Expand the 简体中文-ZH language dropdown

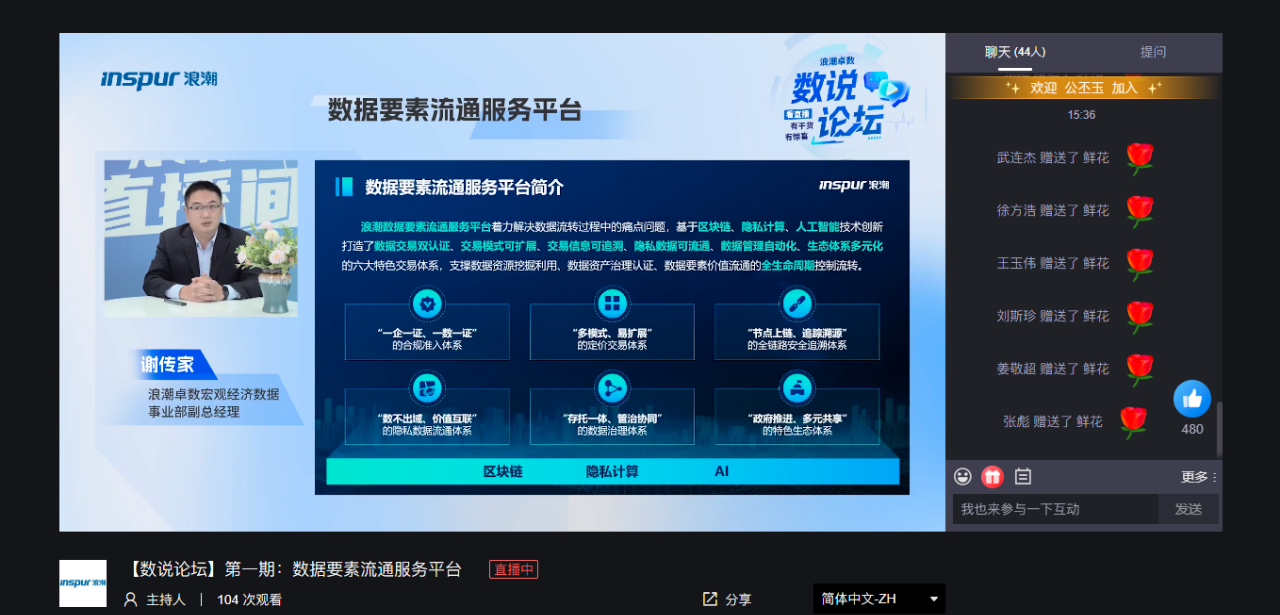point(879,599)
